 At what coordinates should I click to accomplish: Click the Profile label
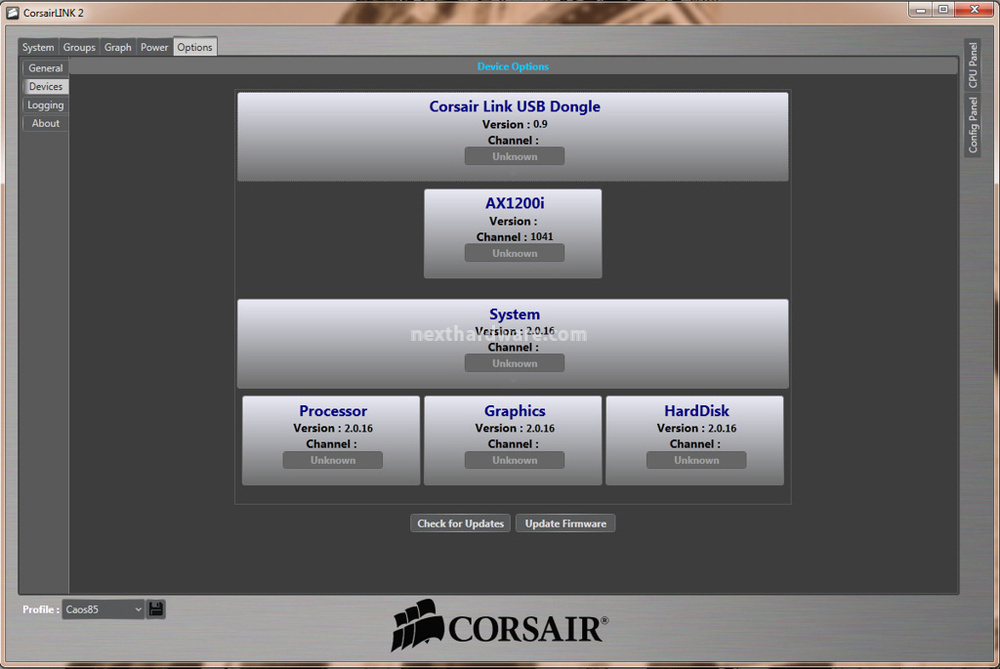[41, 609]
